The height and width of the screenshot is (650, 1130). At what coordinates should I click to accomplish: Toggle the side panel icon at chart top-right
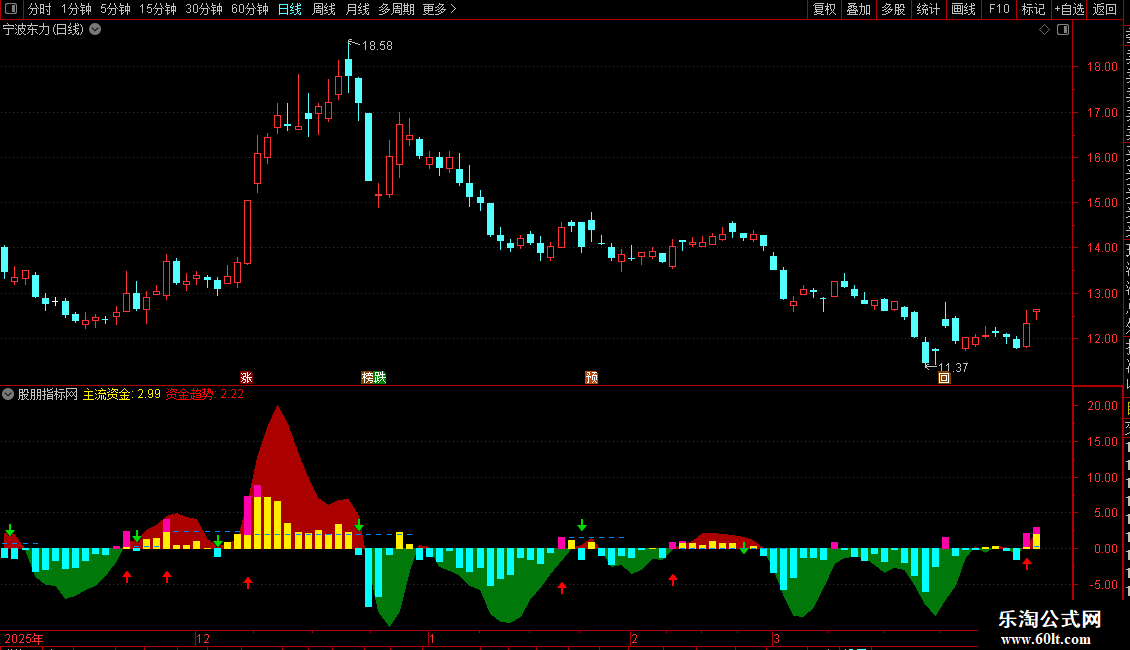[x=1063, y=30]
